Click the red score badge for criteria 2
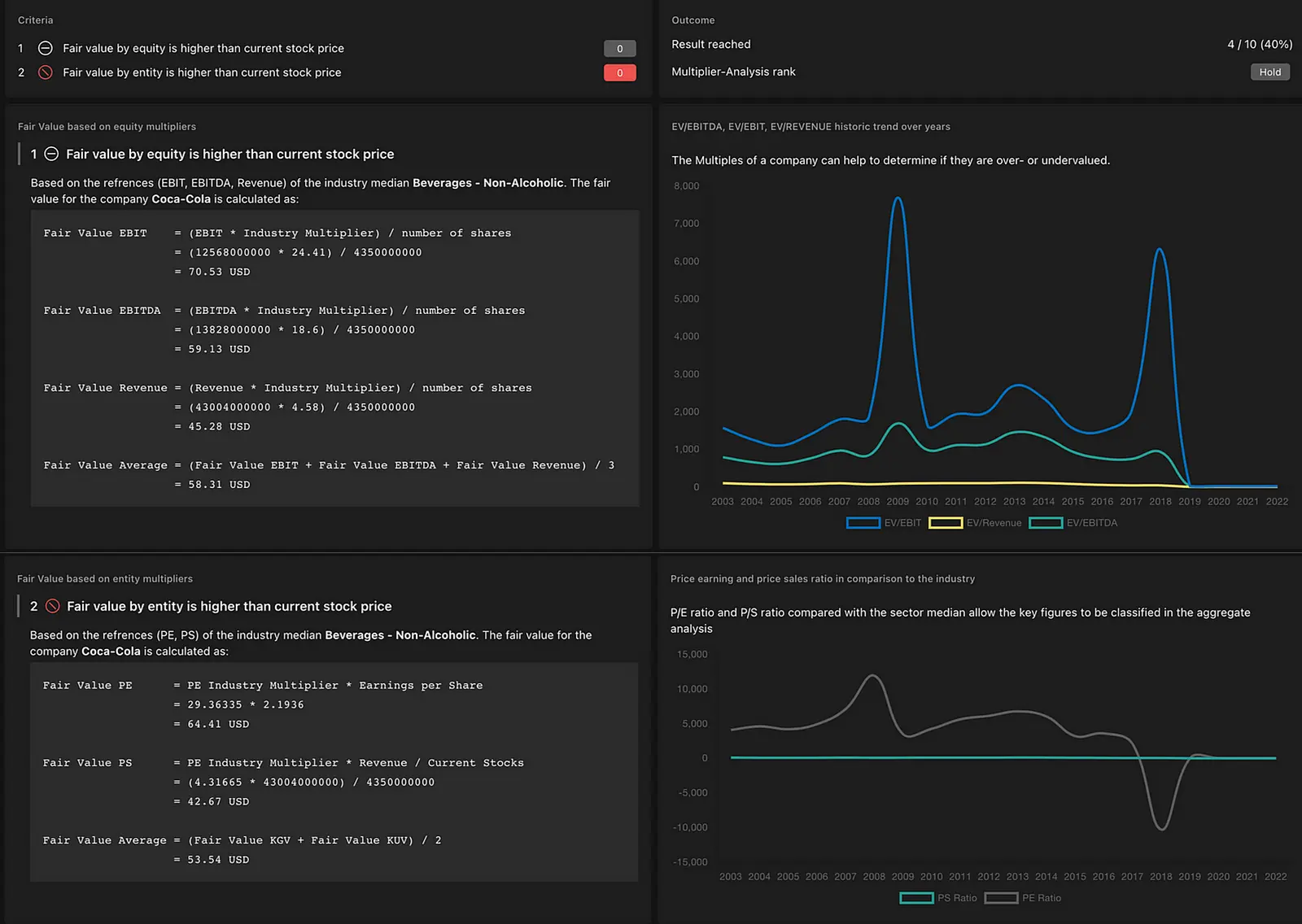 coord(619,73)
